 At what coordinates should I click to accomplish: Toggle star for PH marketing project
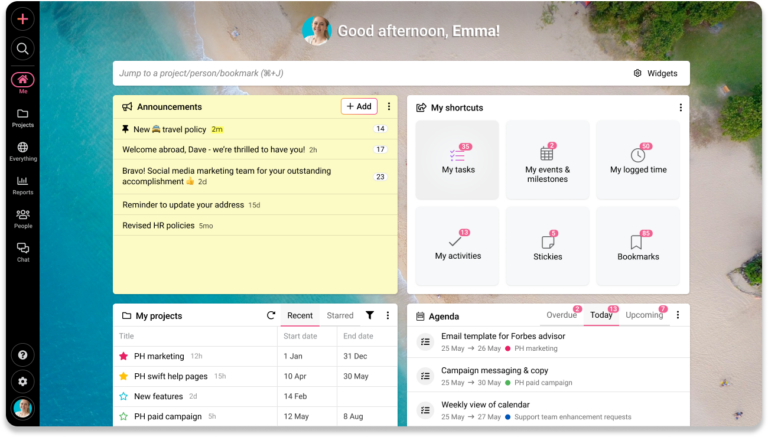click(124, 356)
